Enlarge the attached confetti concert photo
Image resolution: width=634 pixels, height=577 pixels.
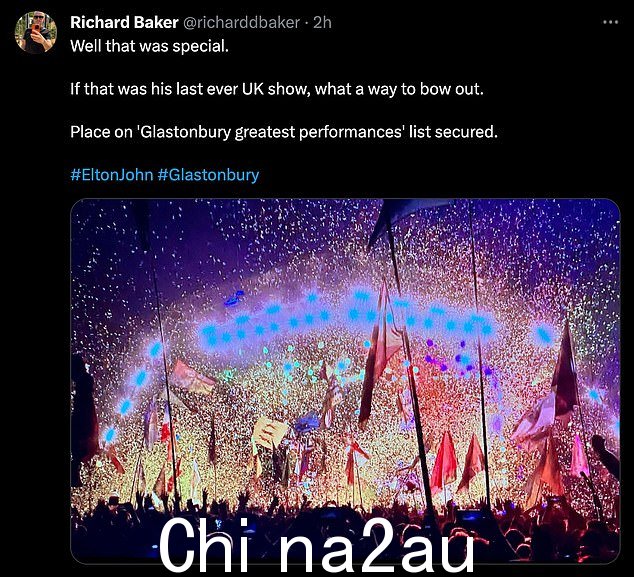[x=345, y=381]
